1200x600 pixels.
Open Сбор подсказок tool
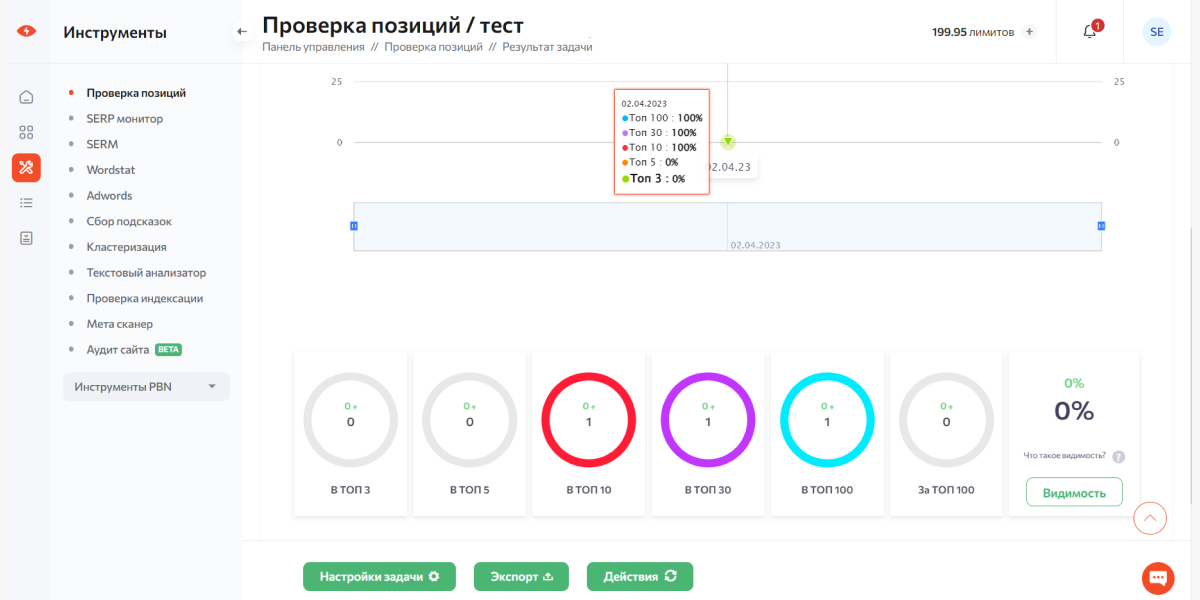(x=129, y=221)
